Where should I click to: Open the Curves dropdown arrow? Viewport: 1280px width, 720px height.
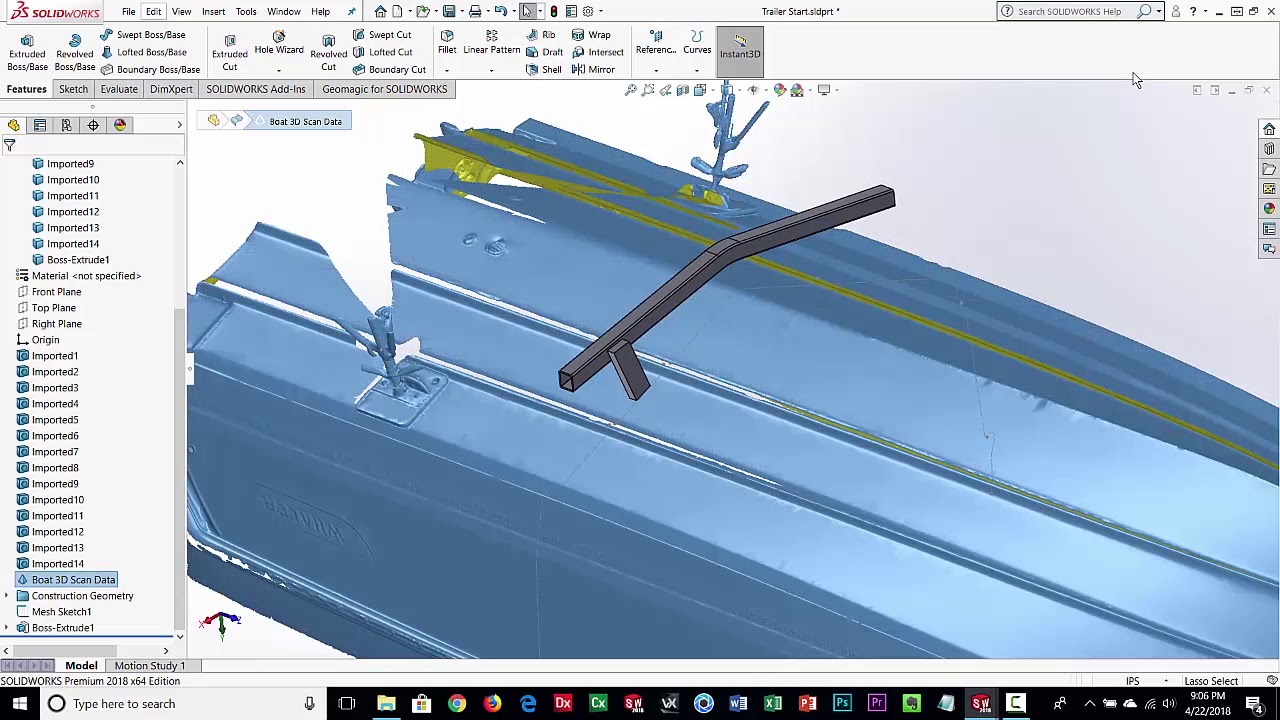pyautogui.click(x=697, y=70)
